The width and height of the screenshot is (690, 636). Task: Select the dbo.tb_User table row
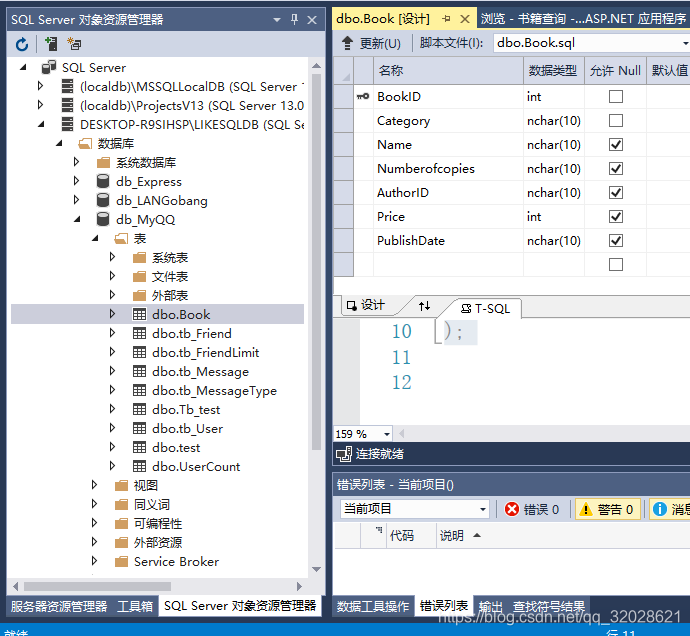[158, 428]
